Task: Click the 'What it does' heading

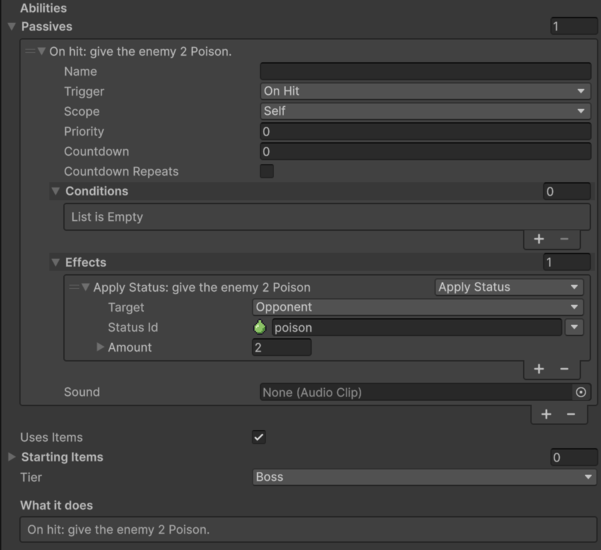Action: point(56,505)
